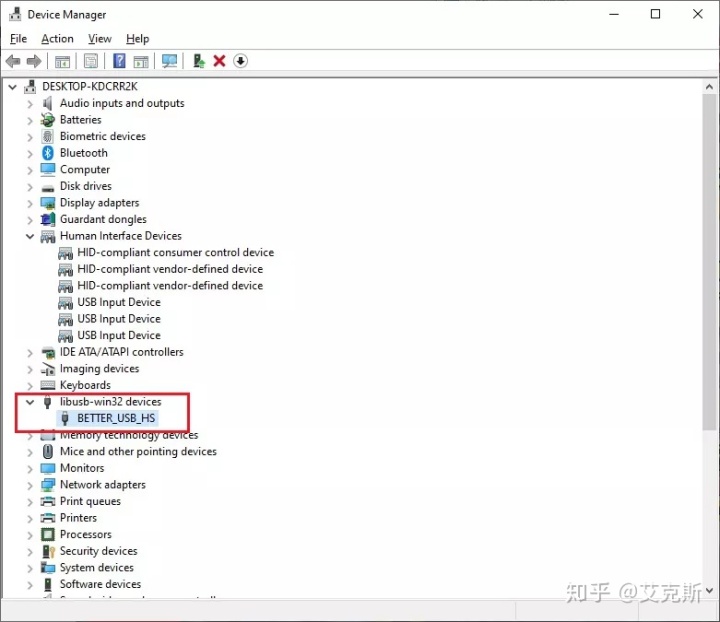Select HID-compliant consumer control device

click(x=175, y=252)
